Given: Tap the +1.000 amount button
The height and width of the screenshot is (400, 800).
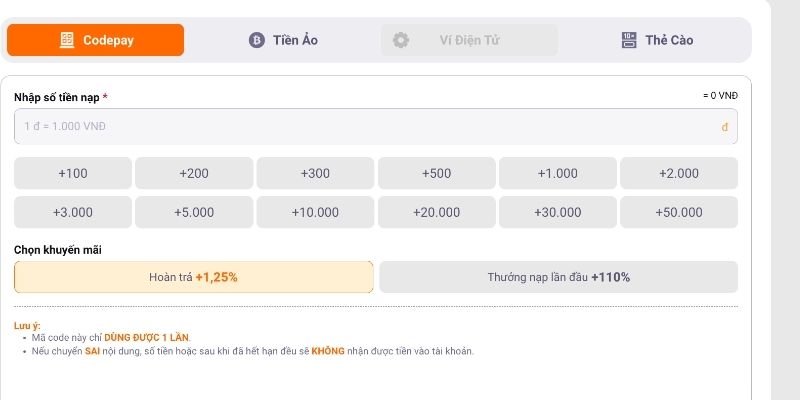Looking at the screenshot, I should tap(557, 173).
